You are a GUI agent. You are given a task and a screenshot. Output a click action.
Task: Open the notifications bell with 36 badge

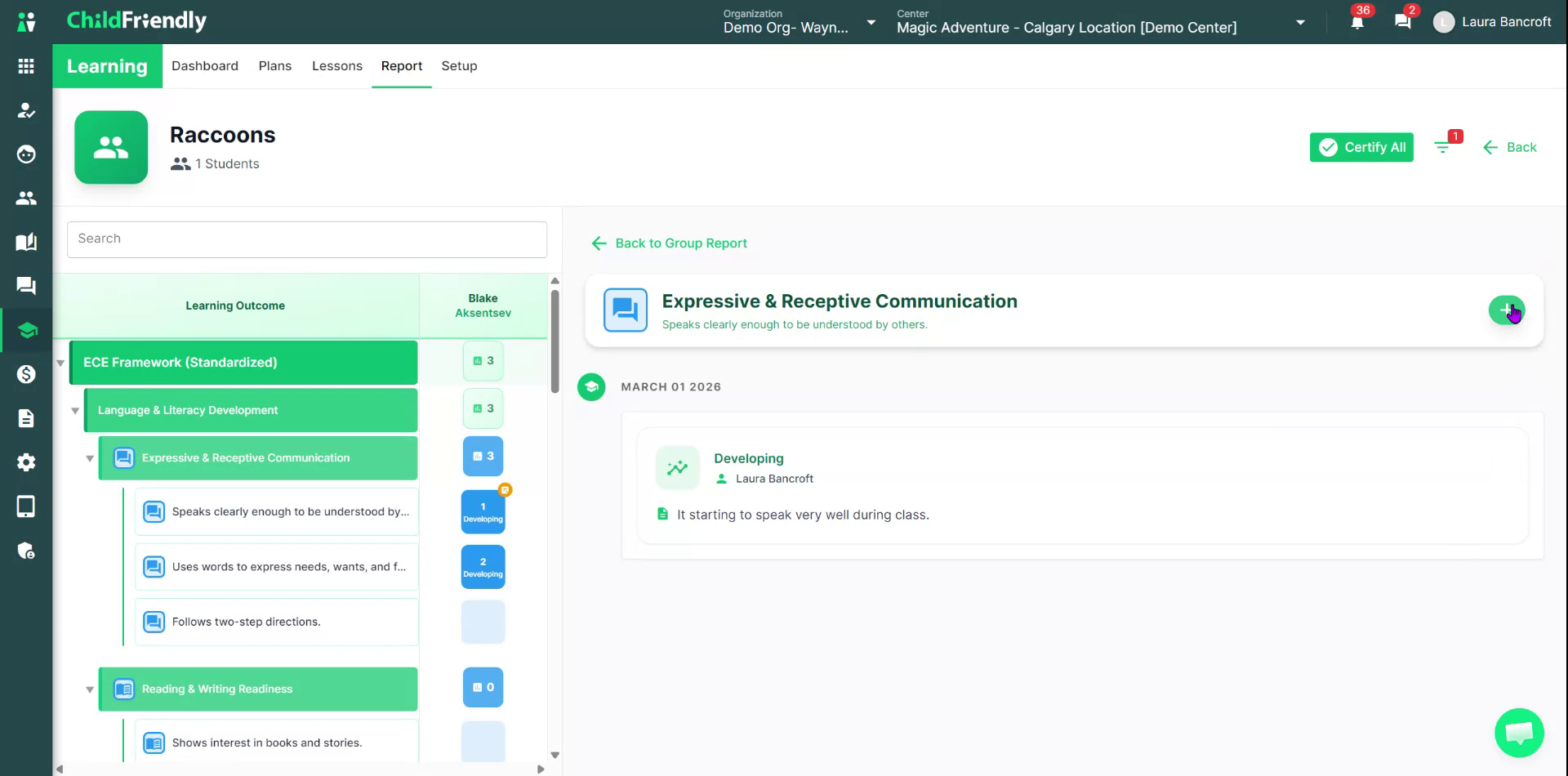coord(1357,22)
